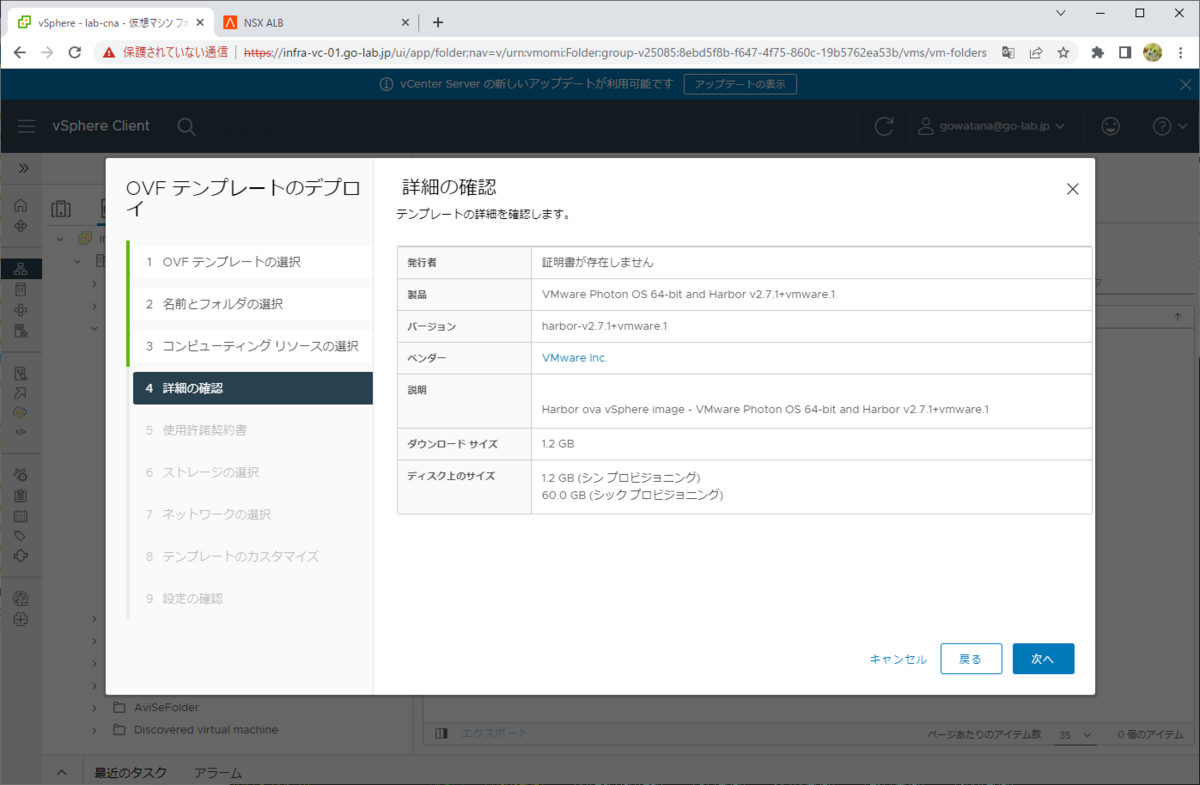
Task: Open Shortcuts icon below Home in sidebar
Action: 21,226
